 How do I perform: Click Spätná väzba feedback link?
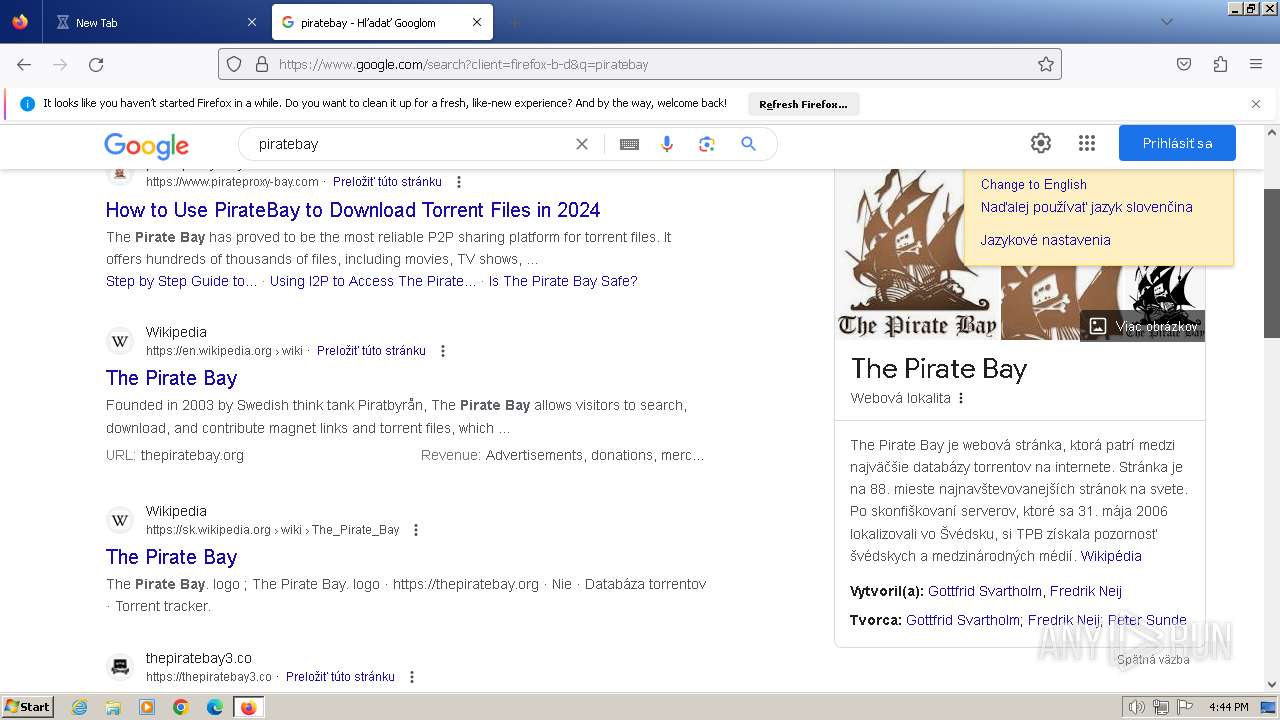pos(1153,660)
